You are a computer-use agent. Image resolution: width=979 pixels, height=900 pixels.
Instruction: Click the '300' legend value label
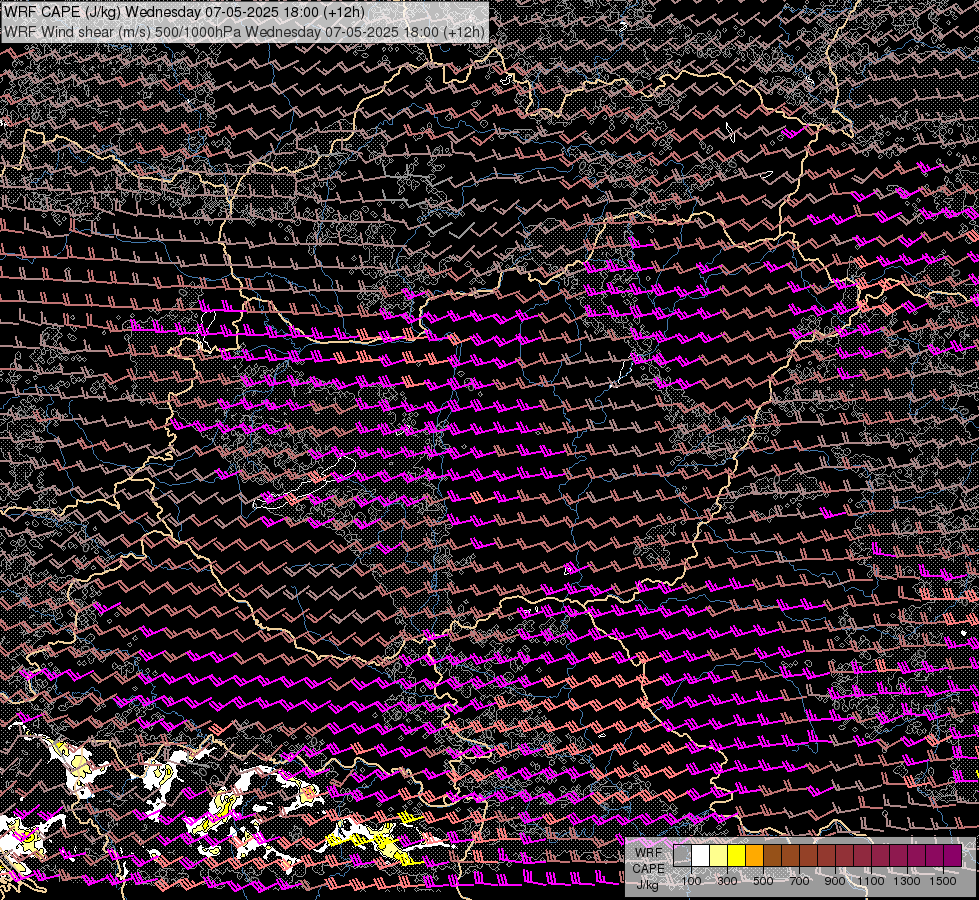click(727, 881)
